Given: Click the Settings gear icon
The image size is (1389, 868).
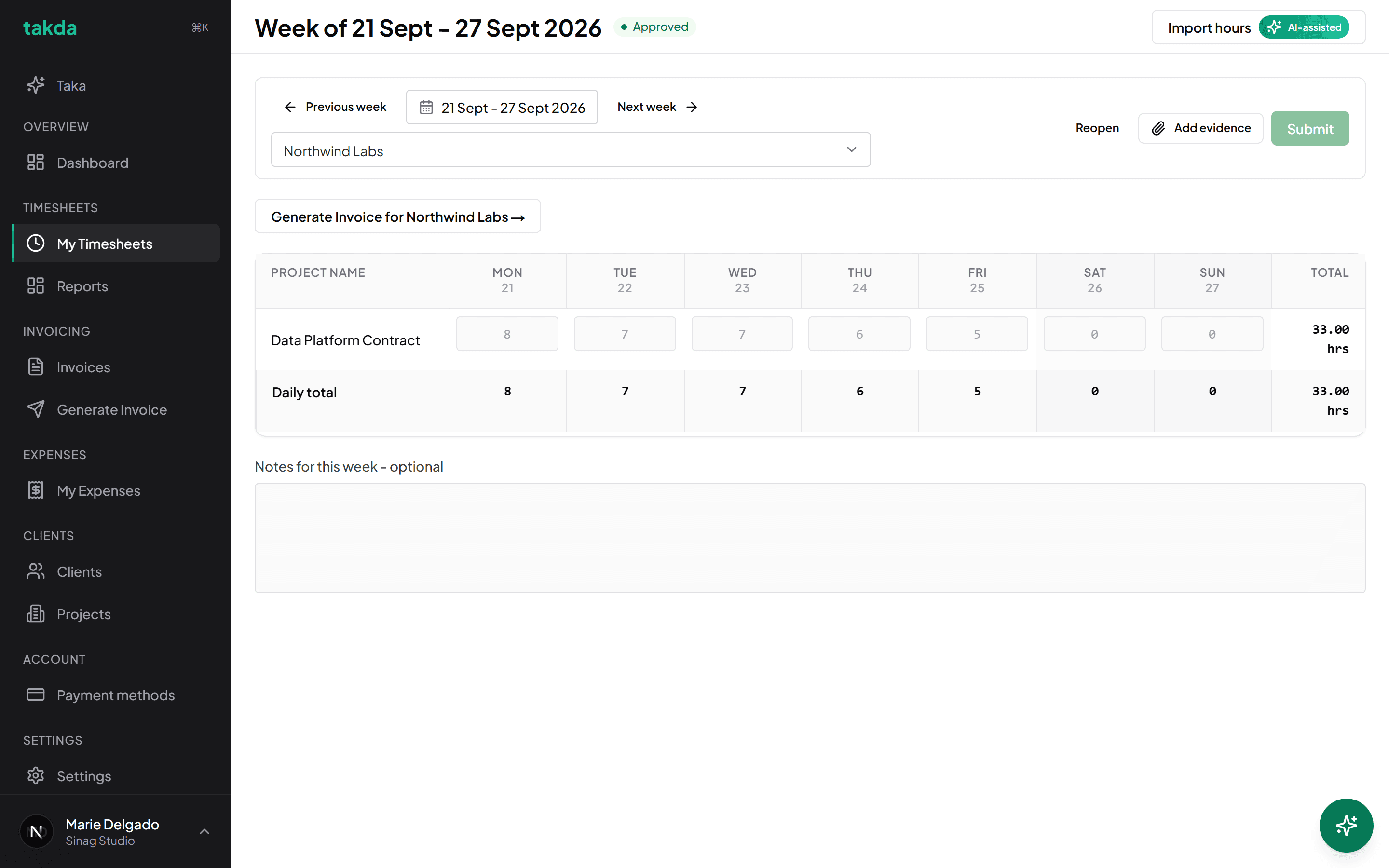Looking at the screenshot, I should click(x=36, y=775).
